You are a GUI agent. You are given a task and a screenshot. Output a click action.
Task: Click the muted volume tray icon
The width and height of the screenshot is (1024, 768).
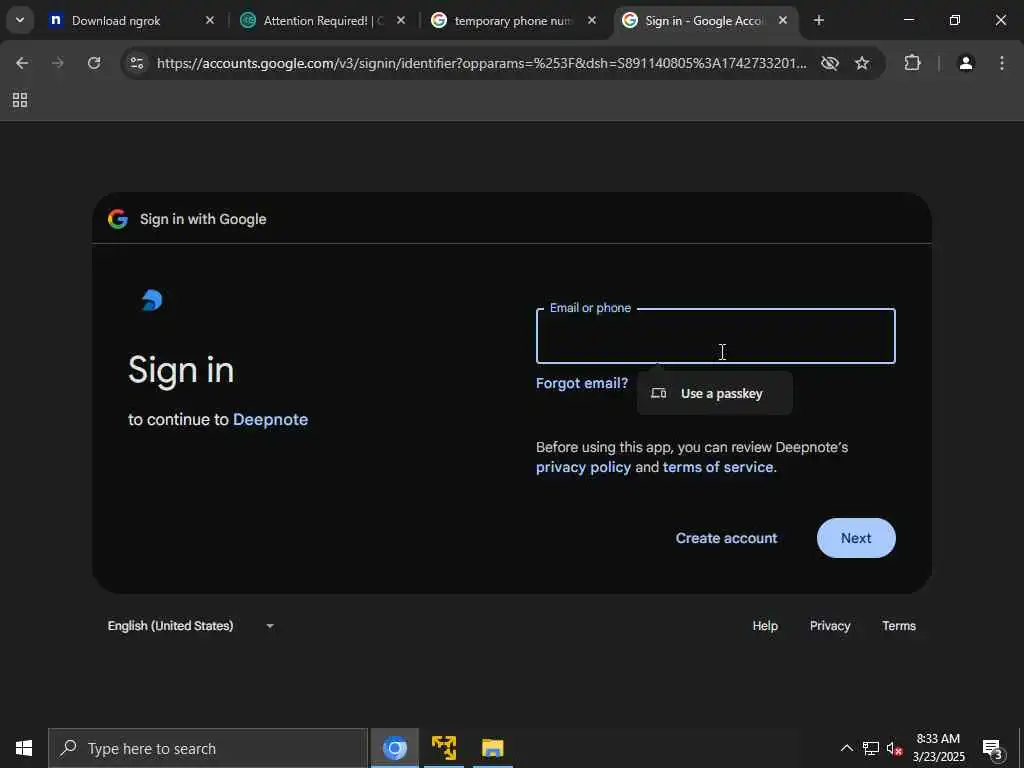pos(894,748)
